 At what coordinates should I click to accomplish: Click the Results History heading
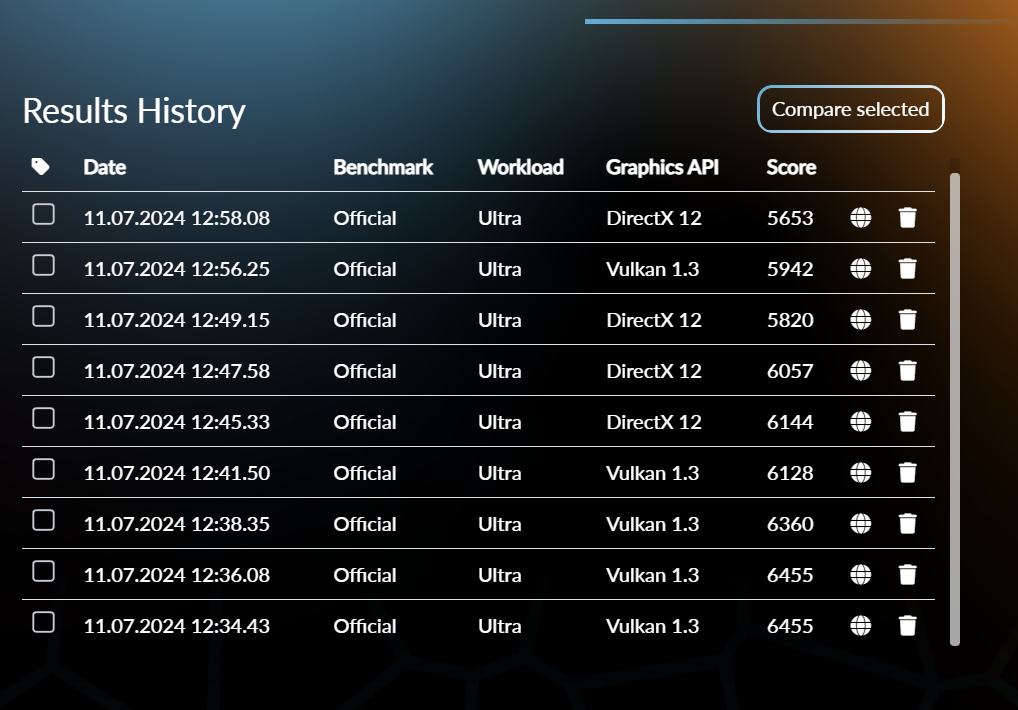pyautogui.click(x=134, y=111)
